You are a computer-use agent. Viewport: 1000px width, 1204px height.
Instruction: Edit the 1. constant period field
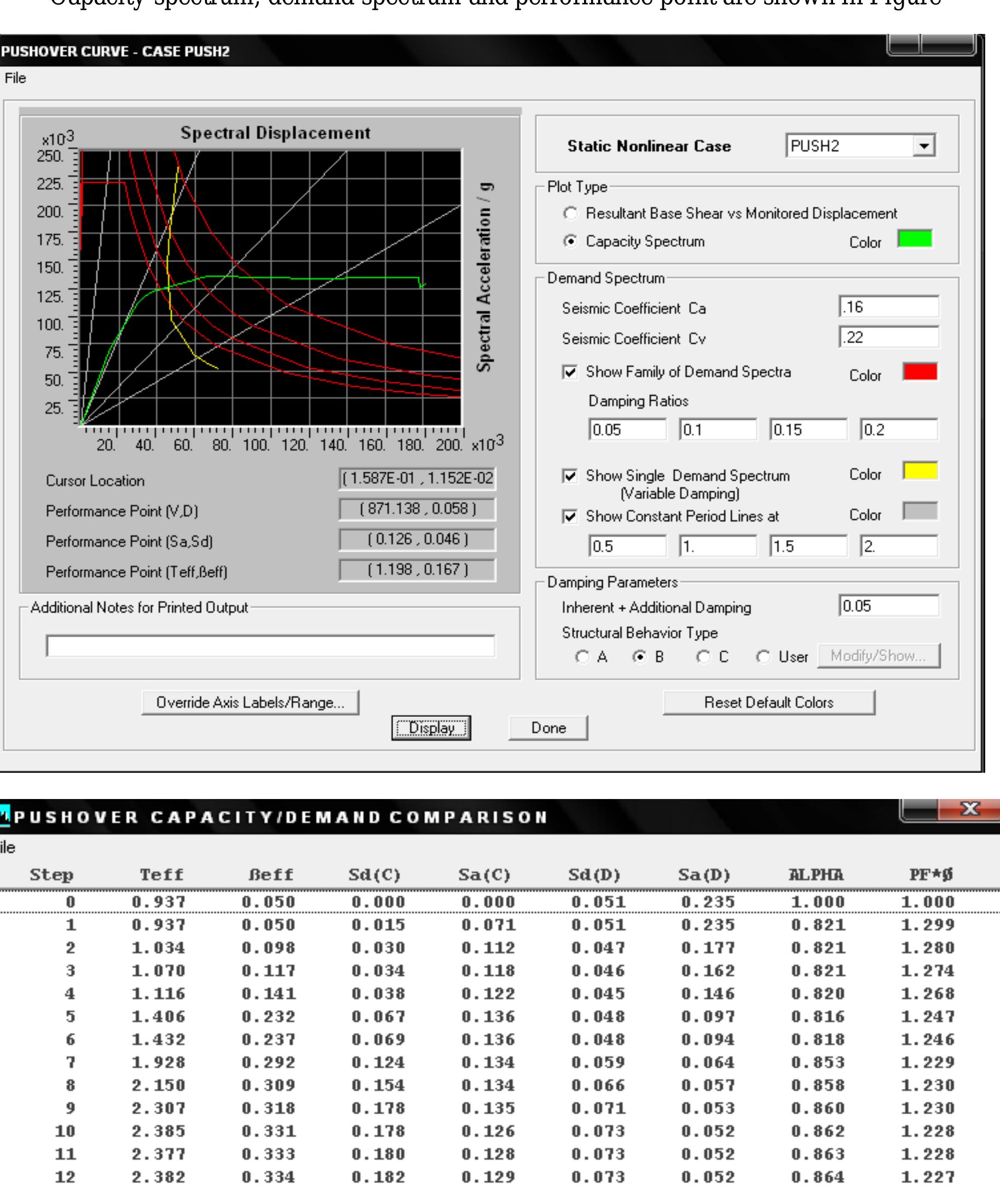[x=718, y=546]
